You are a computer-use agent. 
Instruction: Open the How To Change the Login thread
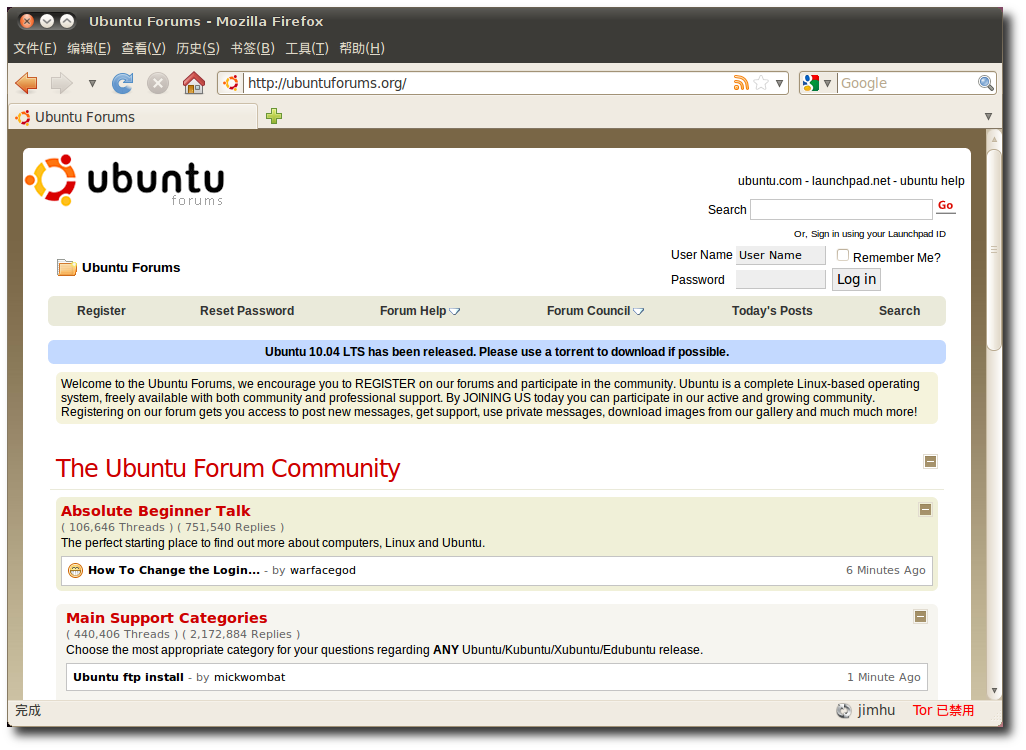pyautogui.click(x=174, y=570)
